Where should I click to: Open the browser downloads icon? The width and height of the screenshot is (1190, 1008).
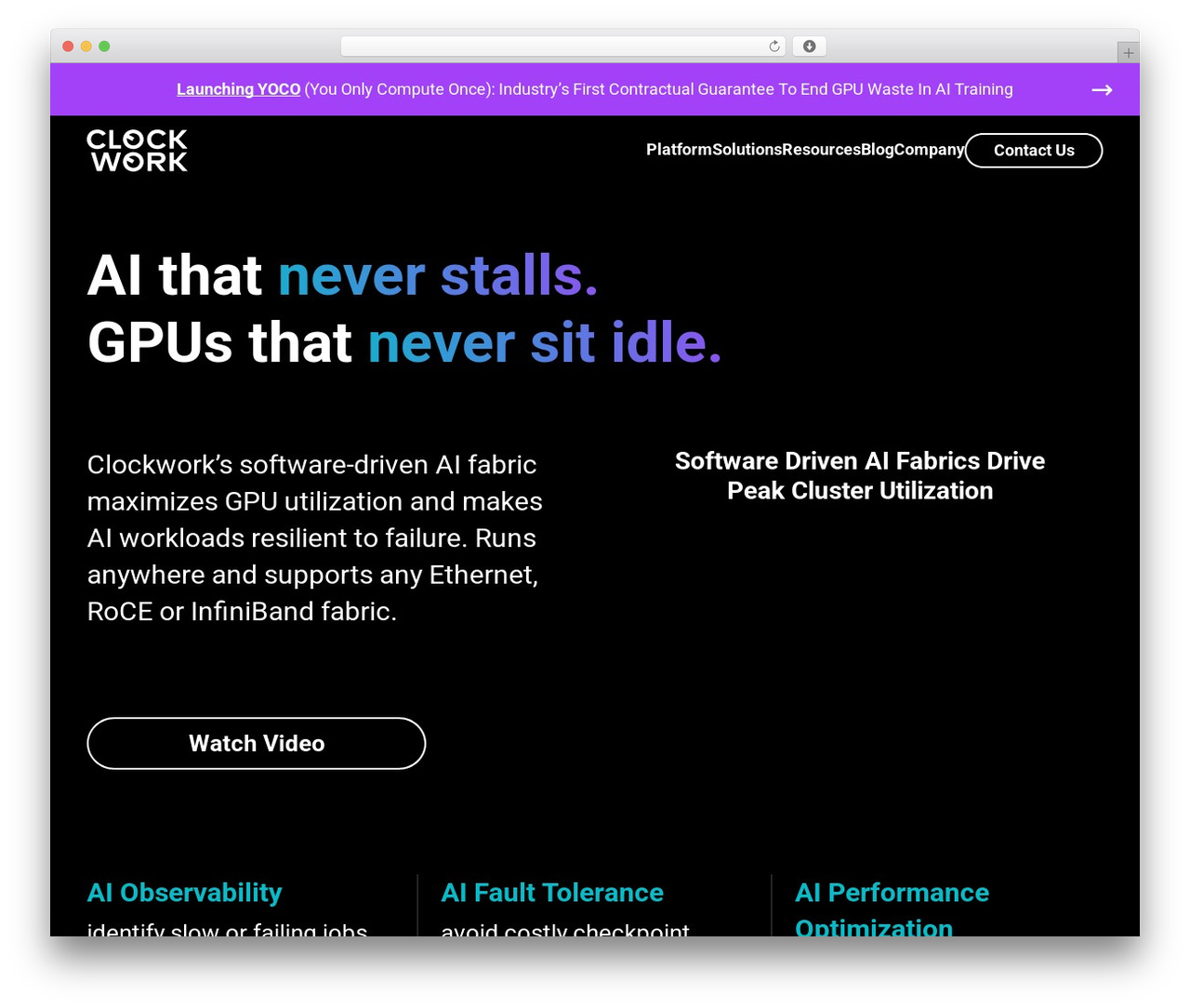point(809,46)
